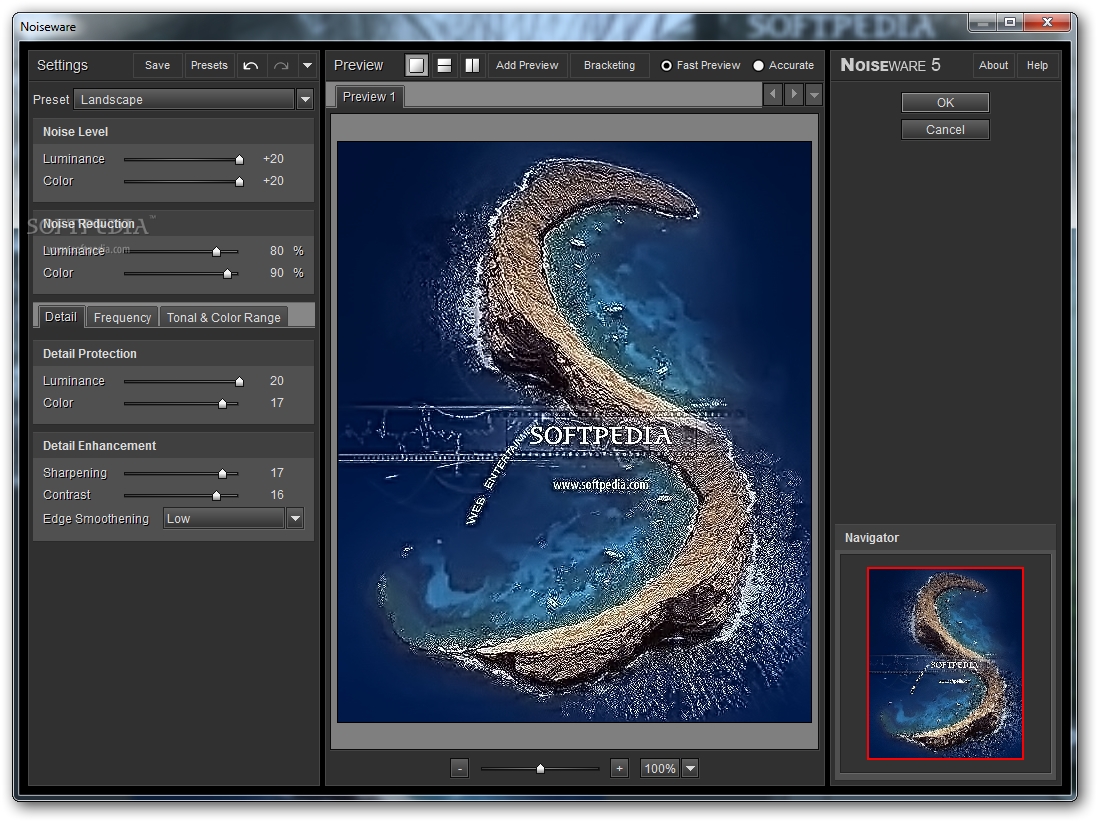Open the zoom percentage dropdown arrow
This screenshot has width=1098, height=822.
tap(690, 768)
